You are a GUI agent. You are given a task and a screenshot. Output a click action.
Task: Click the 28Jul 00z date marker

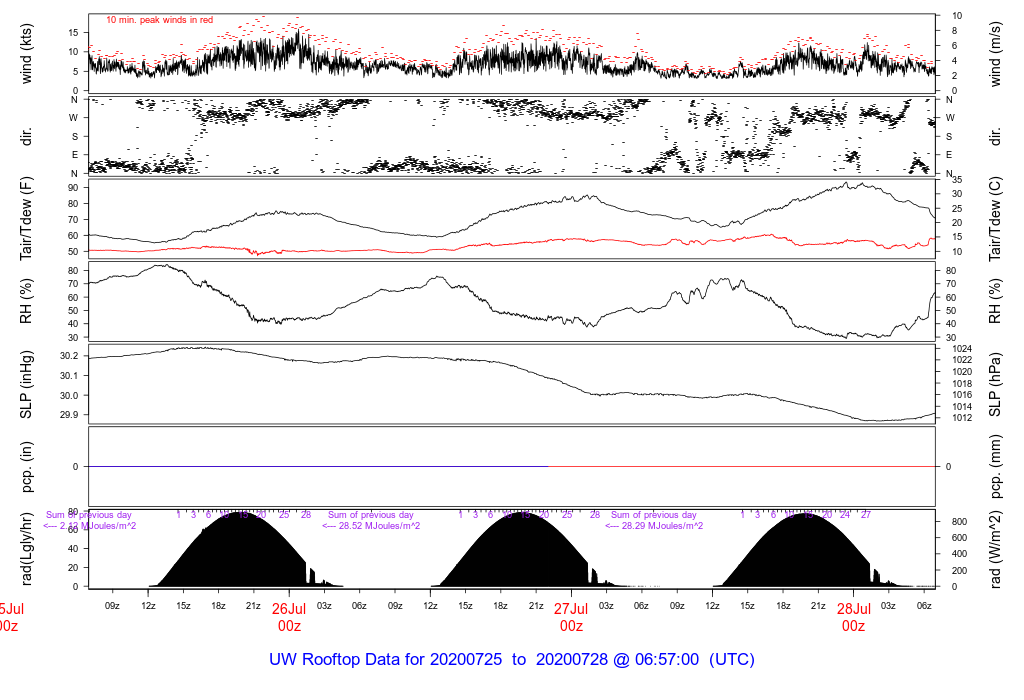[x=853, y=617]
